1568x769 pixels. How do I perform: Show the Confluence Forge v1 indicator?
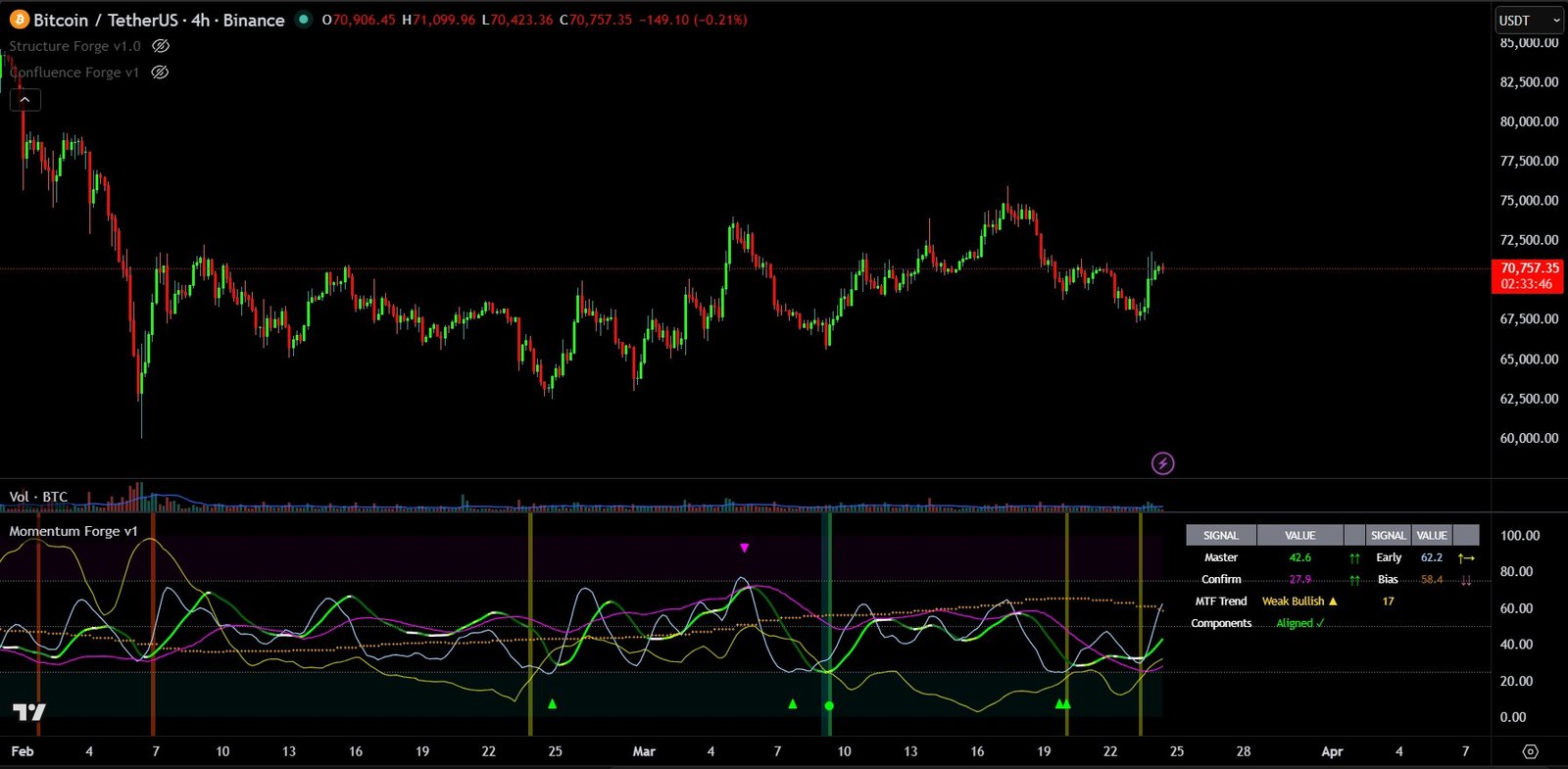tap(160, 72)
